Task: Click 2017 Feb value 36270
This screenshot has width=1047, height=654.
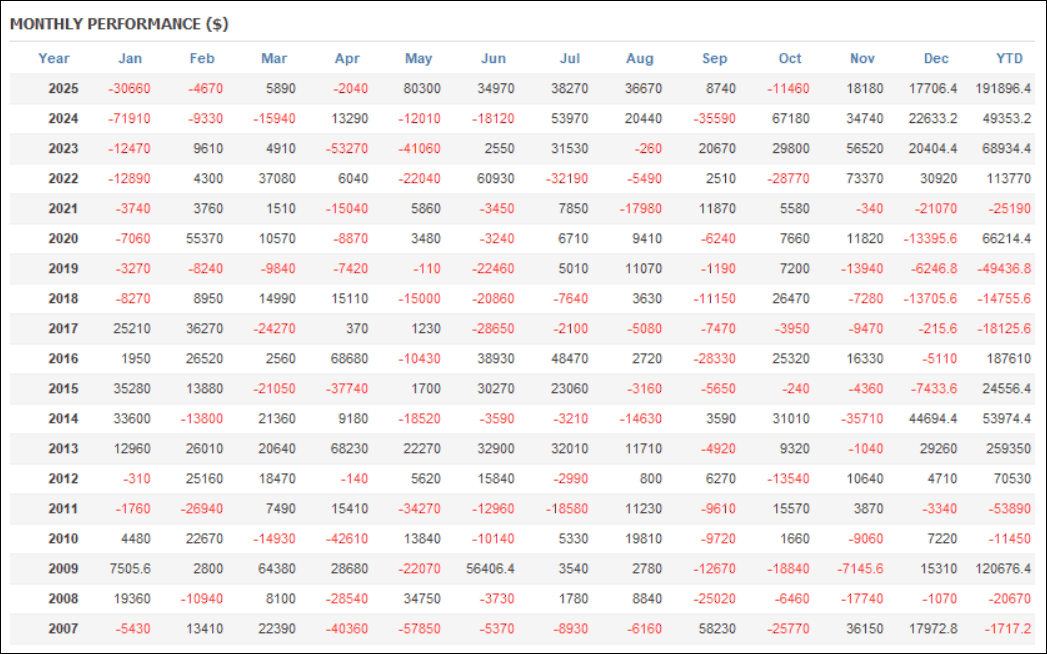Action: (204, 329)
